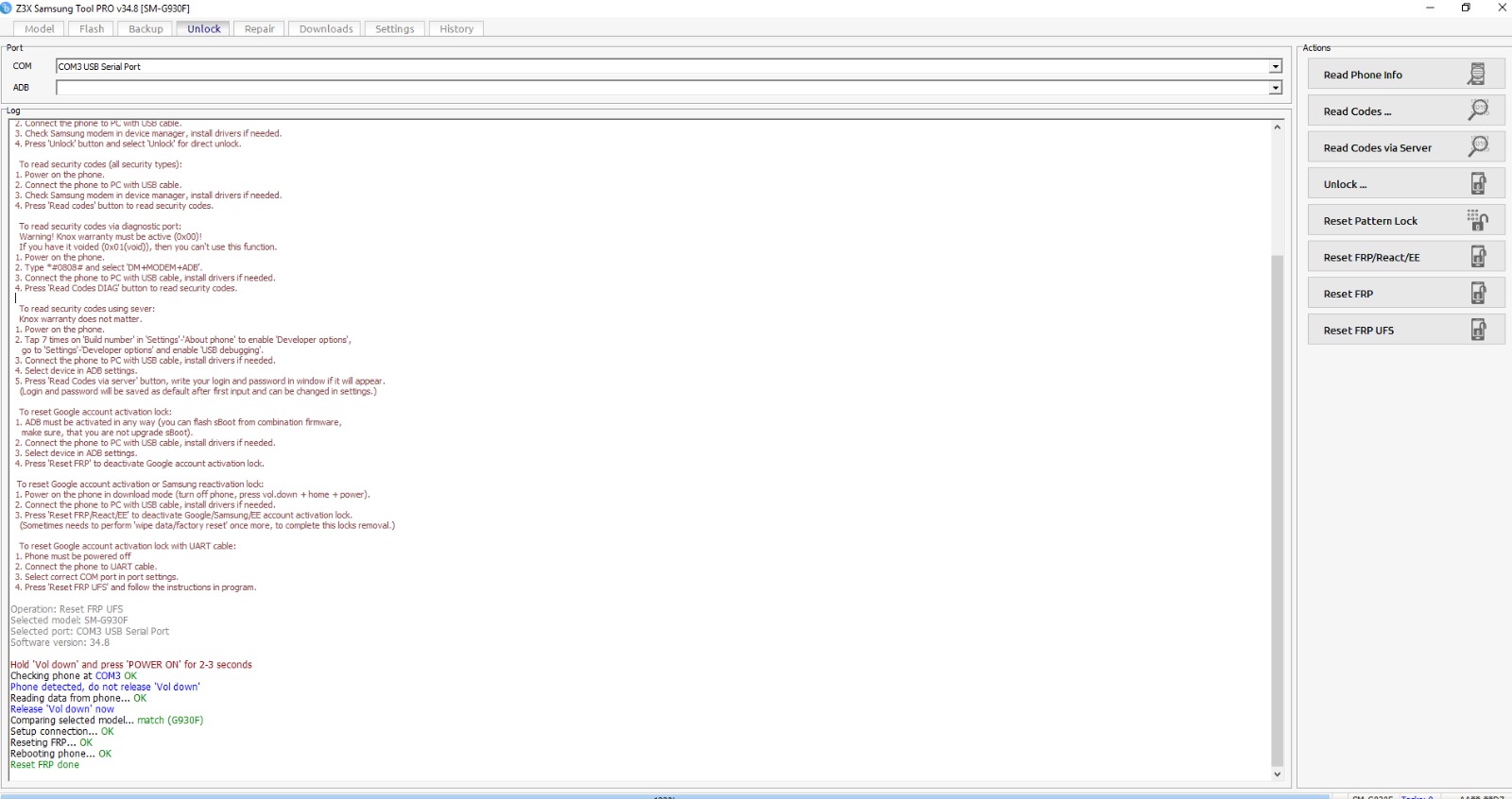
Task: Open the History tab
Action: pyautogui.click(x=456, y=29)
